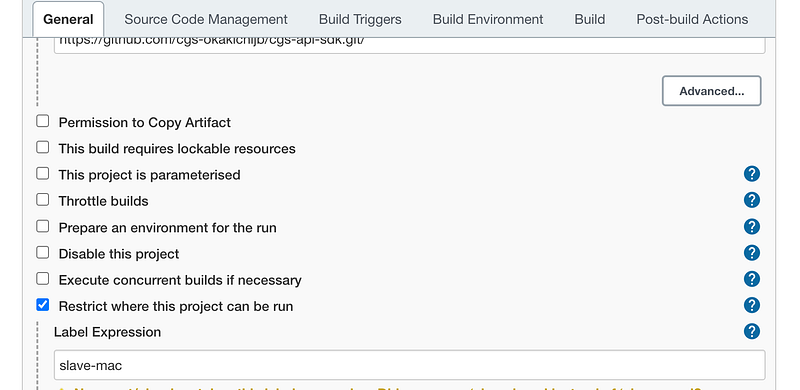Show help for Prepare an environment for the run
This screenshot has width=800, height=390.
point(752,227)
